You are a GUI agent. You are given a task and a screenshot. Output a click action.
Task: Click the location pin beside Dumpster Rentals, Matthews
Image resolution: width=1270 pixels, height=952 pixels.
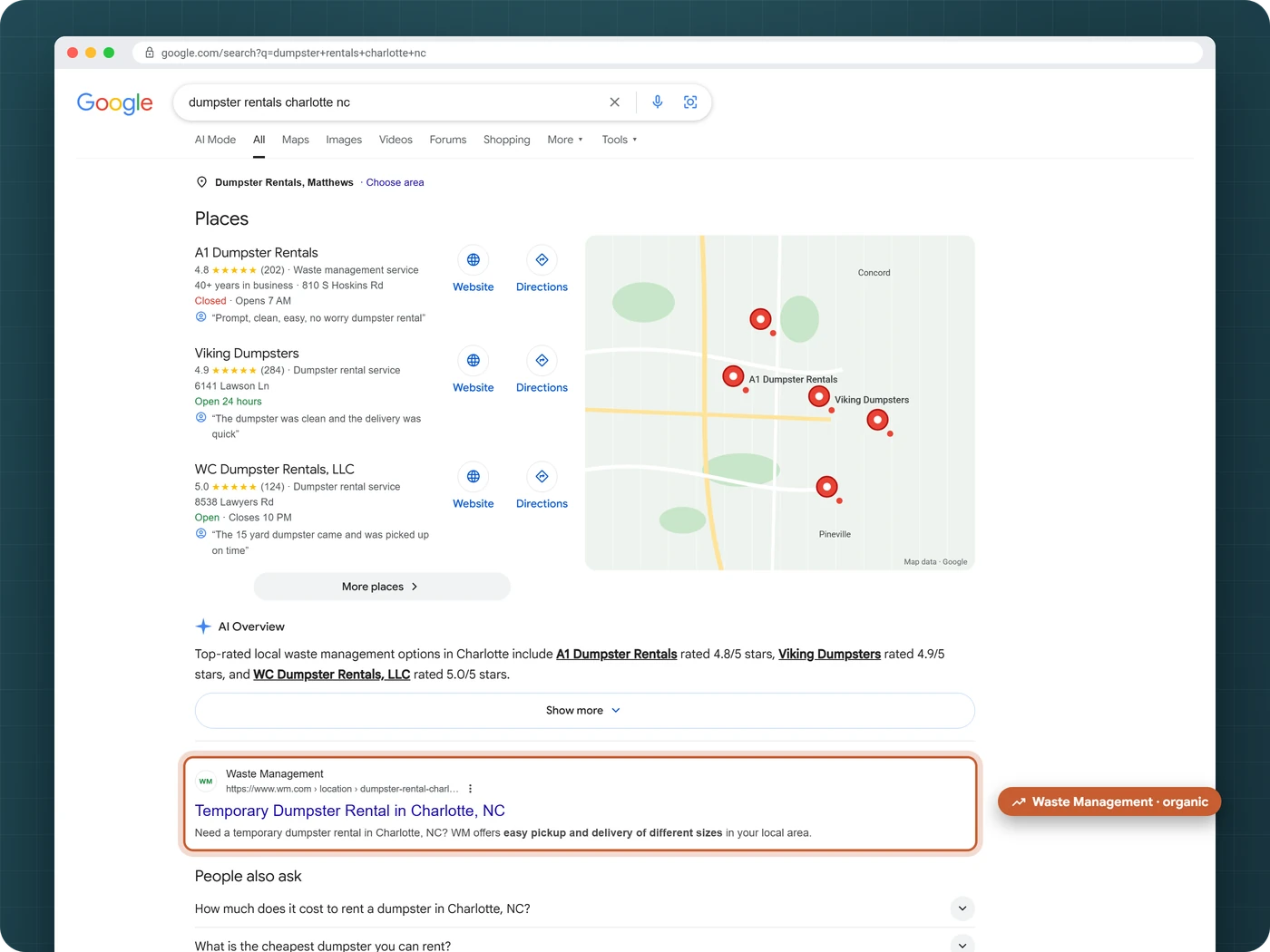(201, 182)
